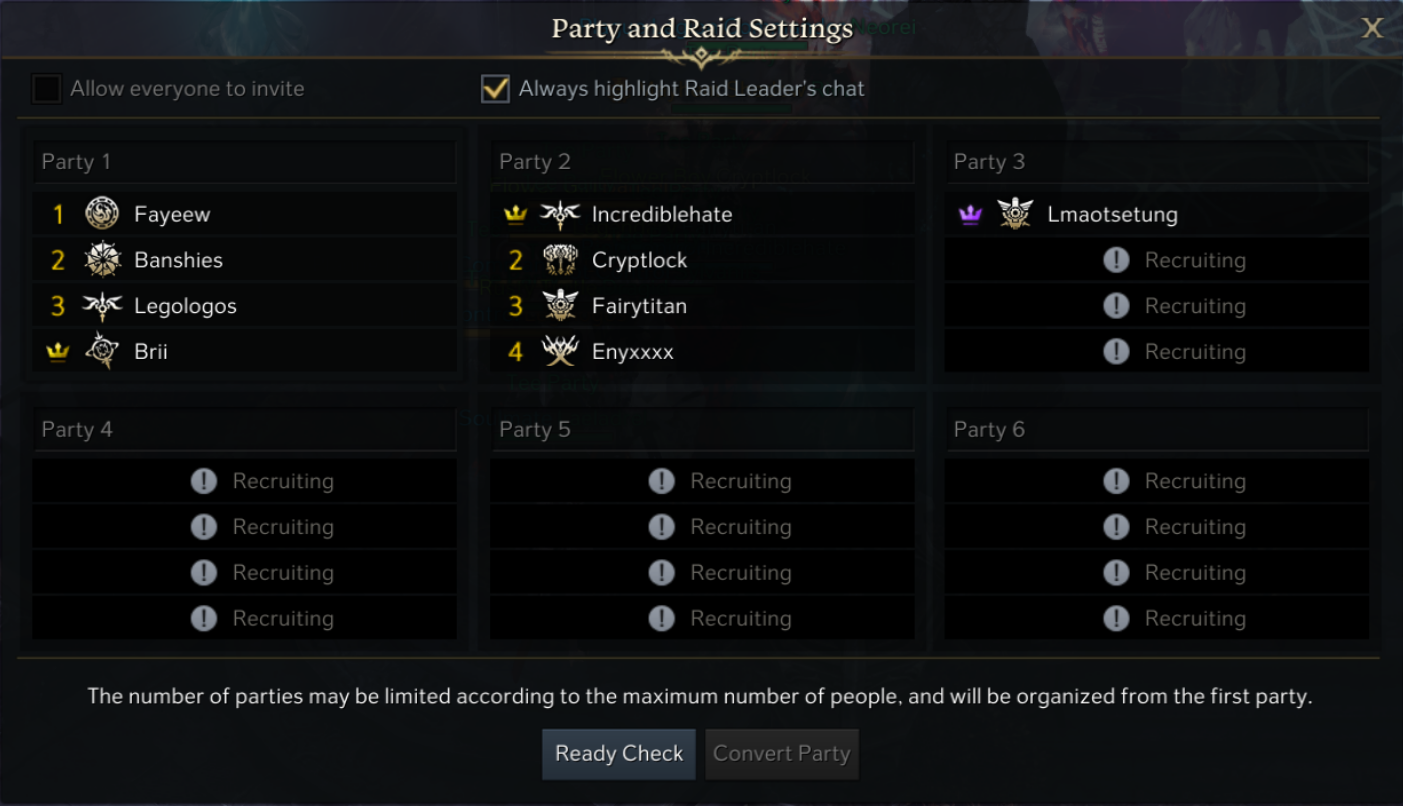The image size is (1403, 806).
Task: Click the Convert Party button
Action: pyautogui.click(x=782, y=754)
